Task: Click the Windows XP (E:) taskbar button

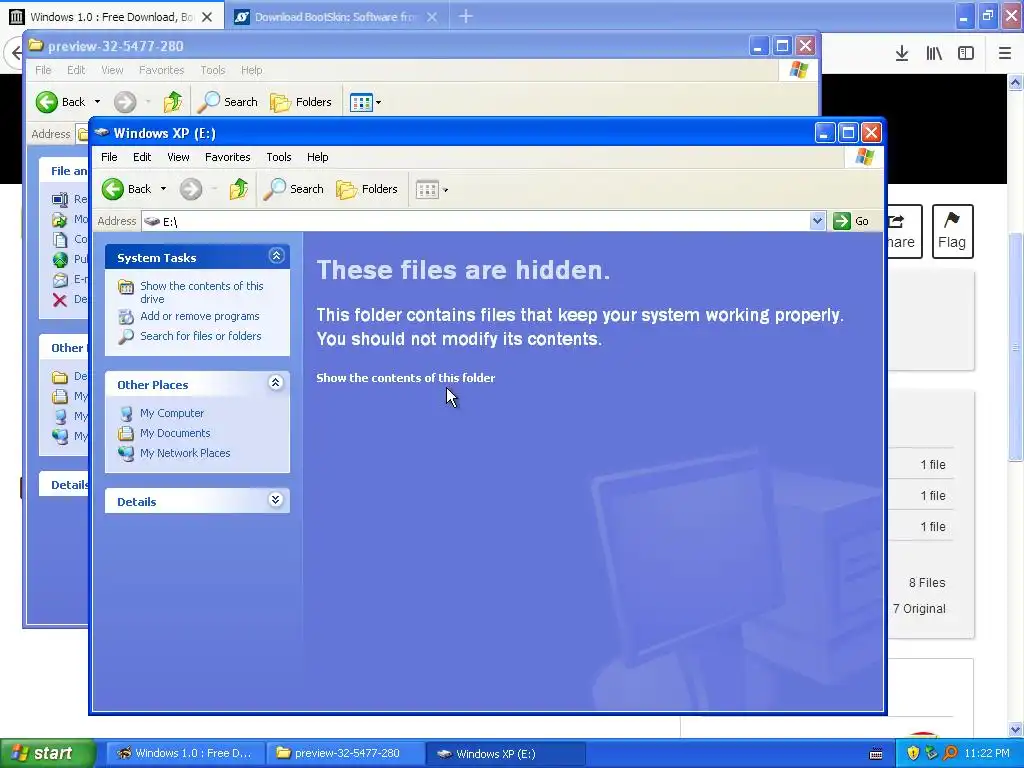Action: [505, 754]
